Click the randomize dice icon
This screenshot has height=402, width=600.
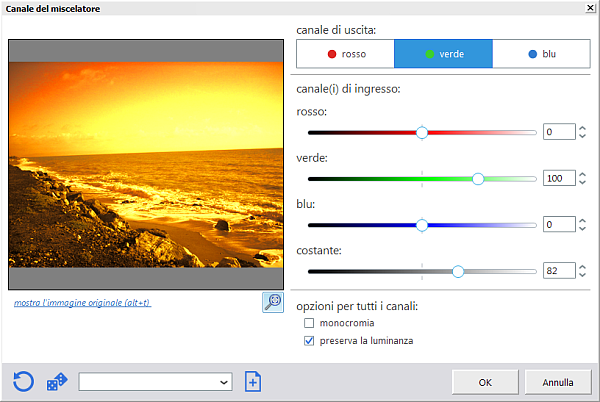tap(57, 382)
